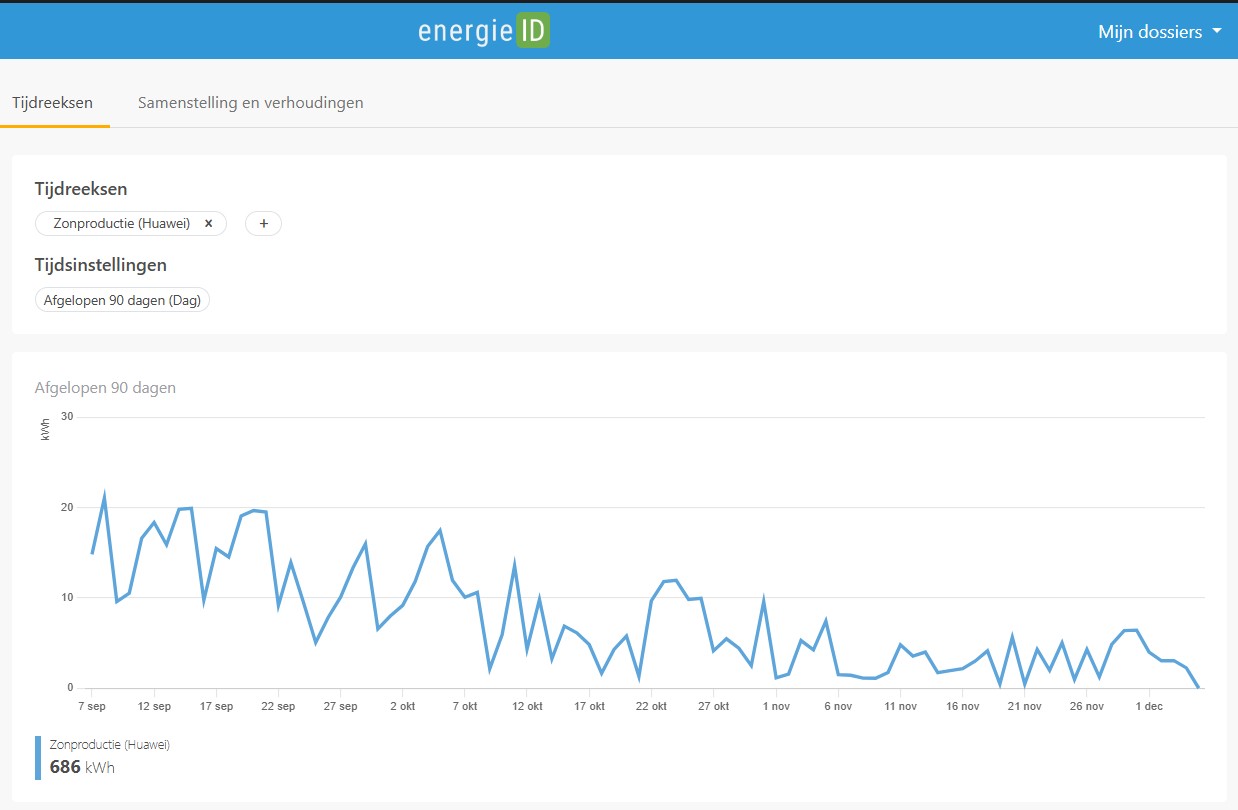Click the 7 sep x-axis label

click(92, 706)
